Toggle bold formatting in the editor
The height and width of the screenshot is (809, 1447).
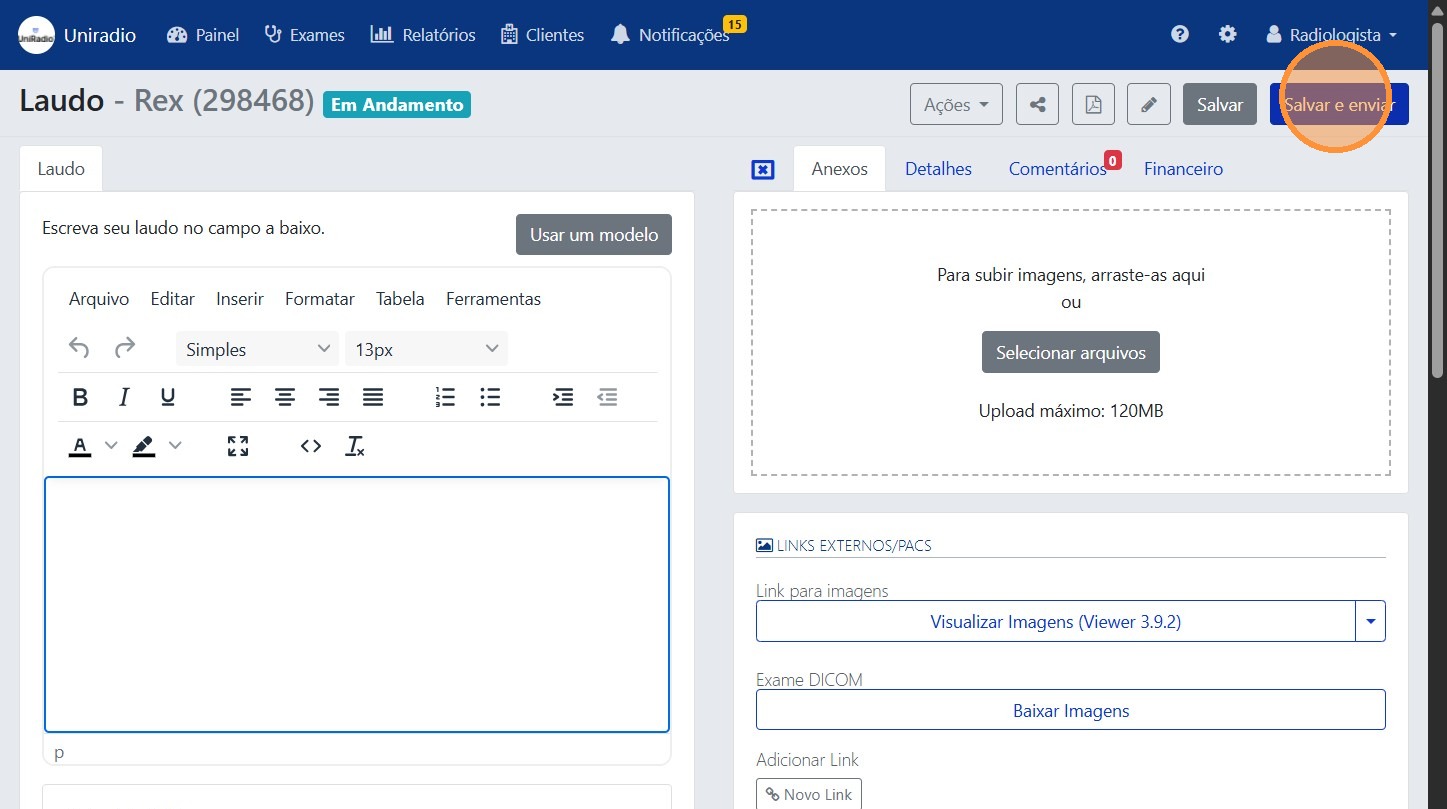pos(81,397)
